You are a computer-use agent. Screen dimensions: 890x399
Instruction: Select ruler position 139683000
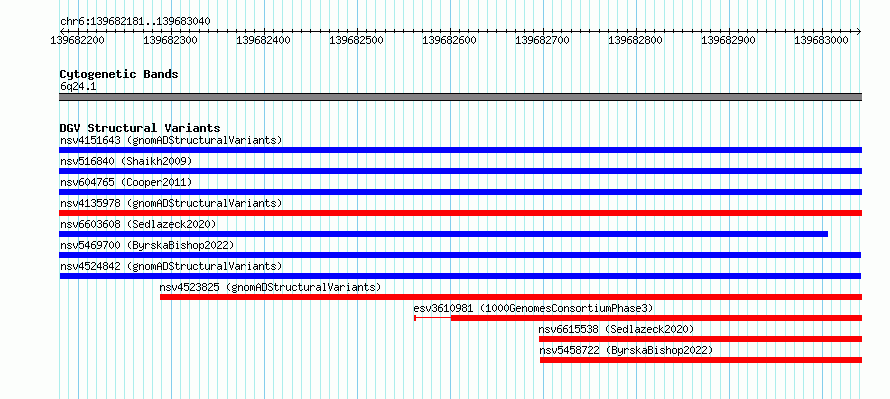822,40
